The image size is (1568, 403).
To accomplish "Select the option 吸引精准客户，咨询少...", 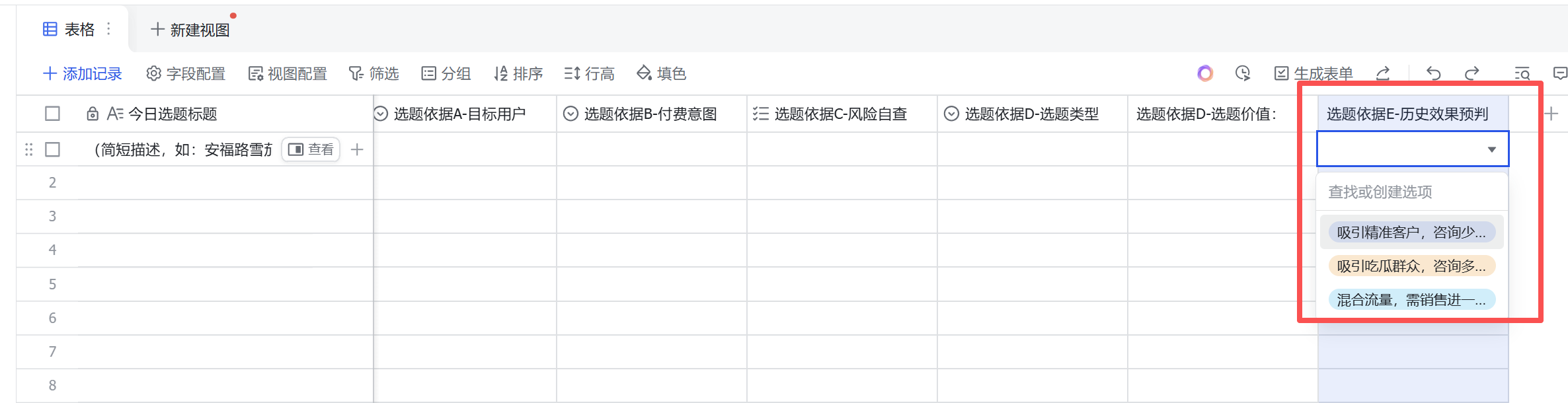I will (x=1411, y=233).
